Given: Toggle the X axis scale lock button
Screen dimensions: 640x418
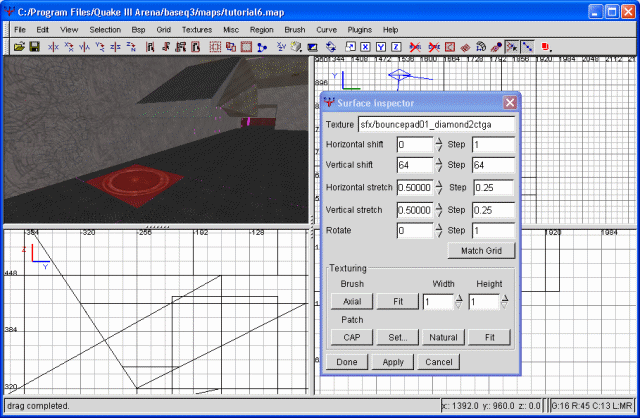Looking at the screenshot, I should 366,47.
